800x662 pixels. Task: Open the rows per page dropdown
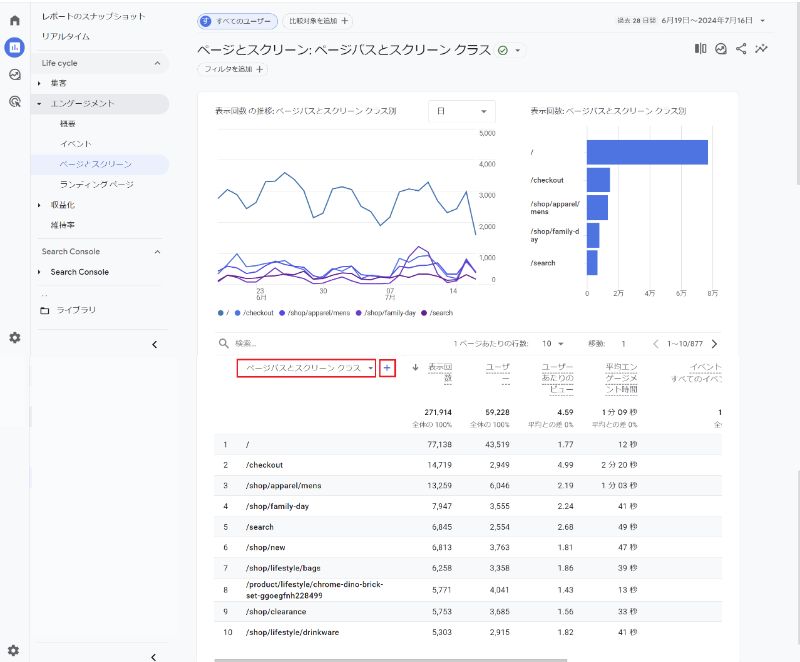tap(552, 343)
